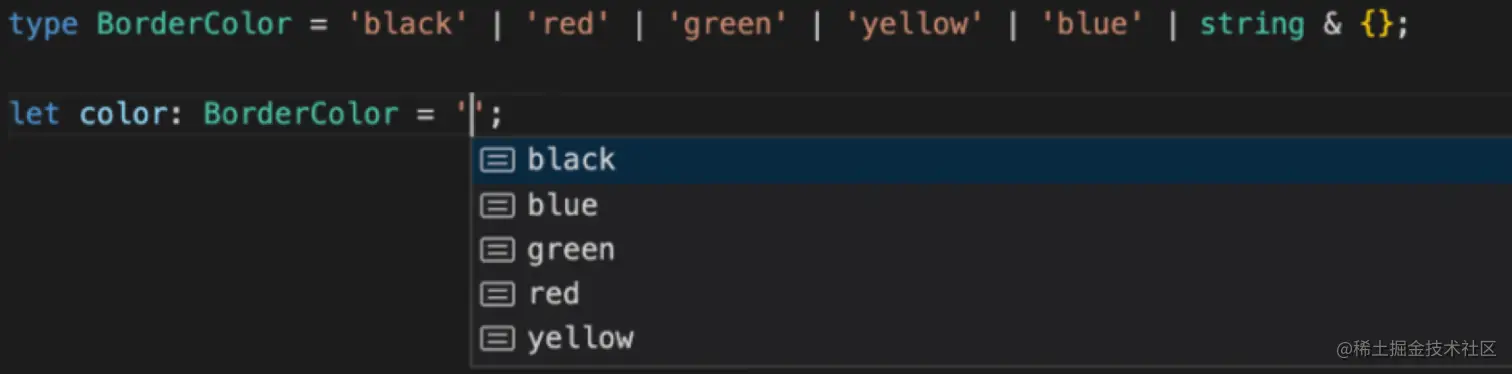Pick green in the completion list

[x=991, y=250]
